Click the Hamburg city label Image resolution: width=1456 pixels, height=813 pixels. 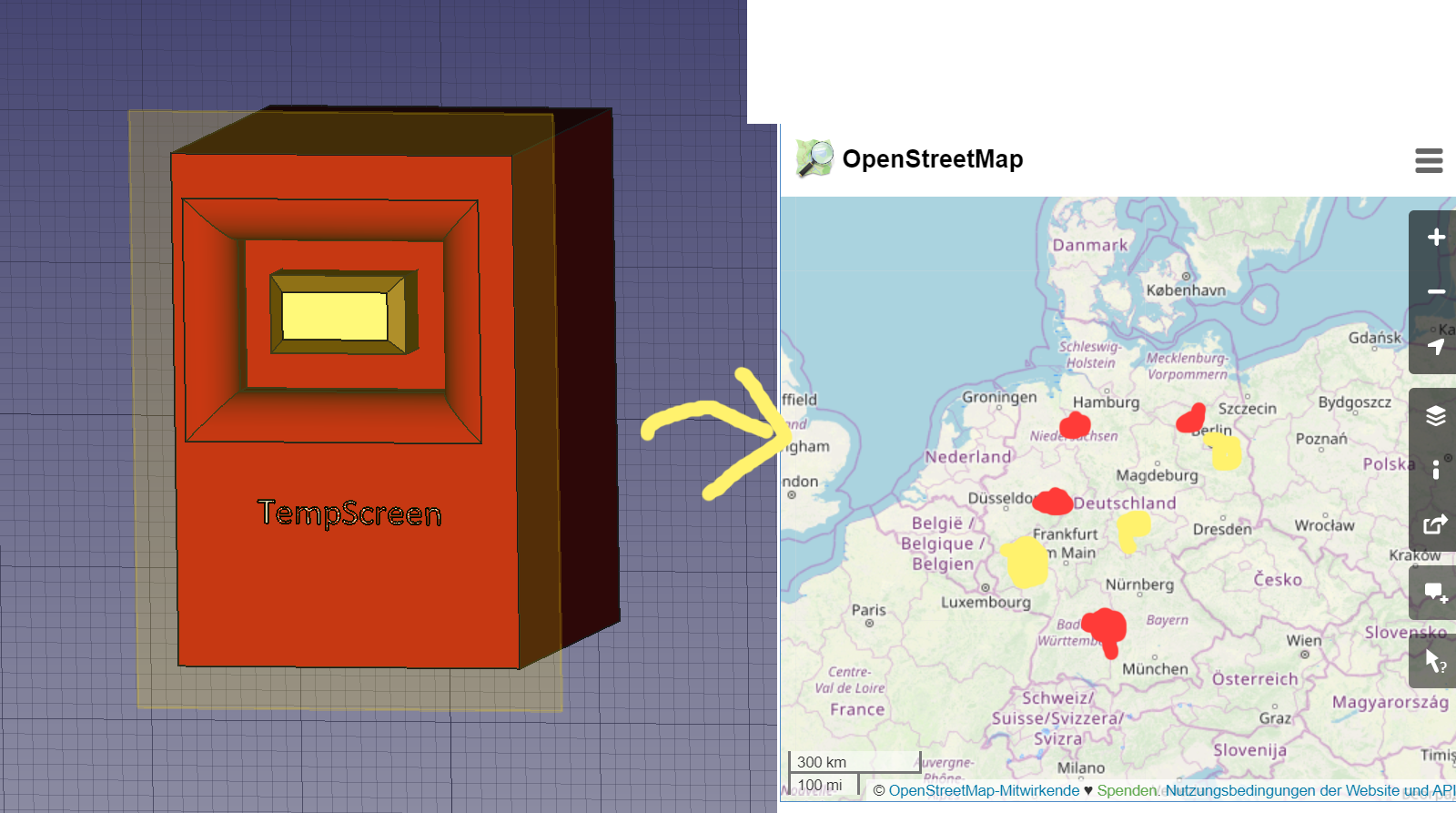pyautogui.click(x=1106, y=402)
